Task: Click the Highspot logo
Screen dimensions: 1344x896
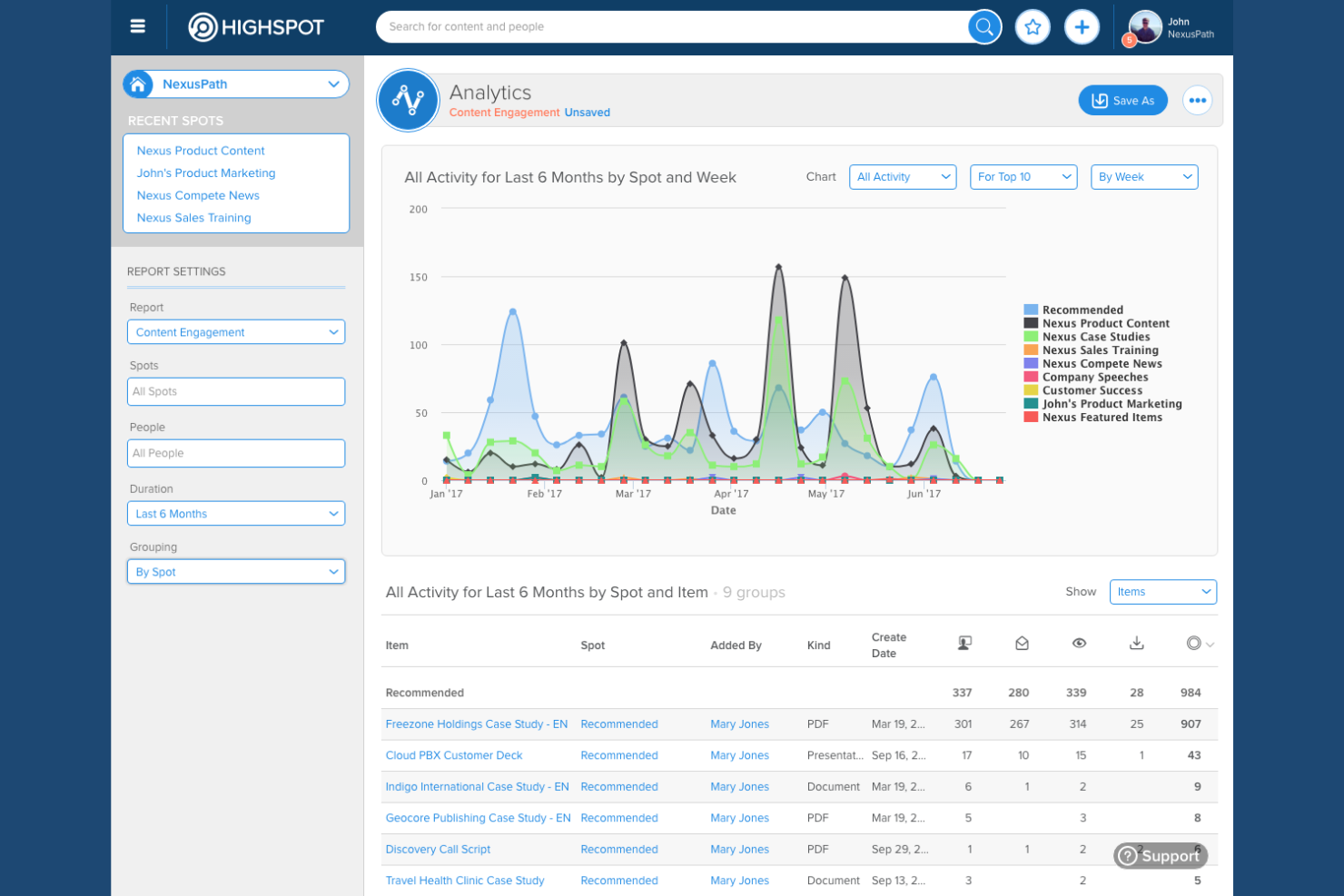Action: click(256, 27)
